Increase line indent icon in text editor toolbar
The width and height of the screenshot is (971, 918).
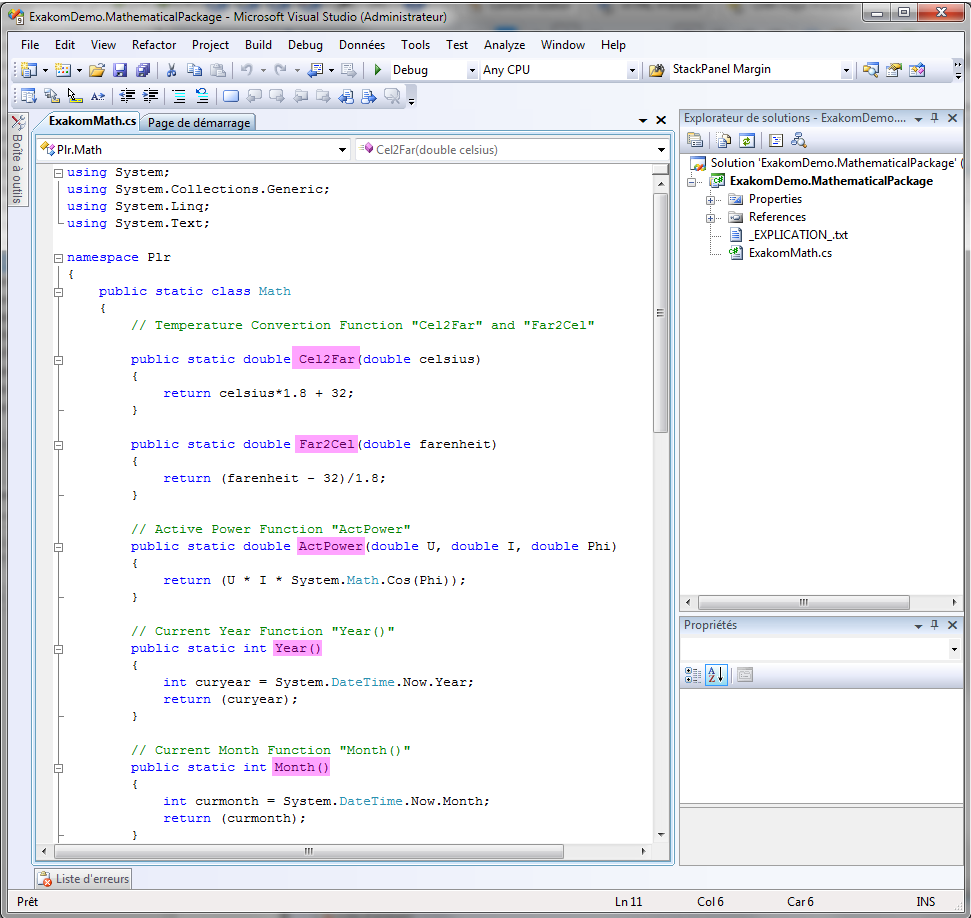pos(150,96)
